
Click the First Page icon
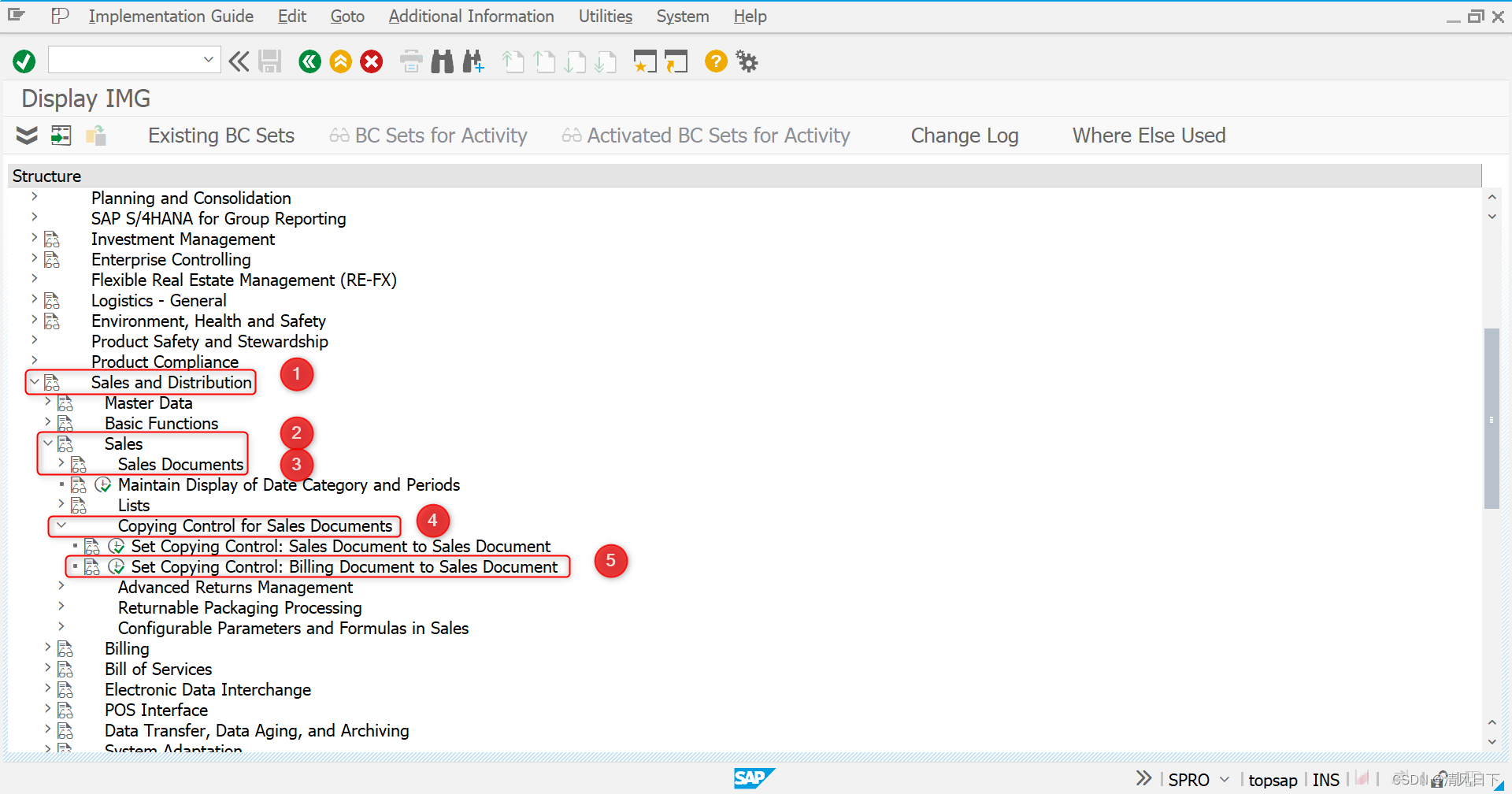513,61
